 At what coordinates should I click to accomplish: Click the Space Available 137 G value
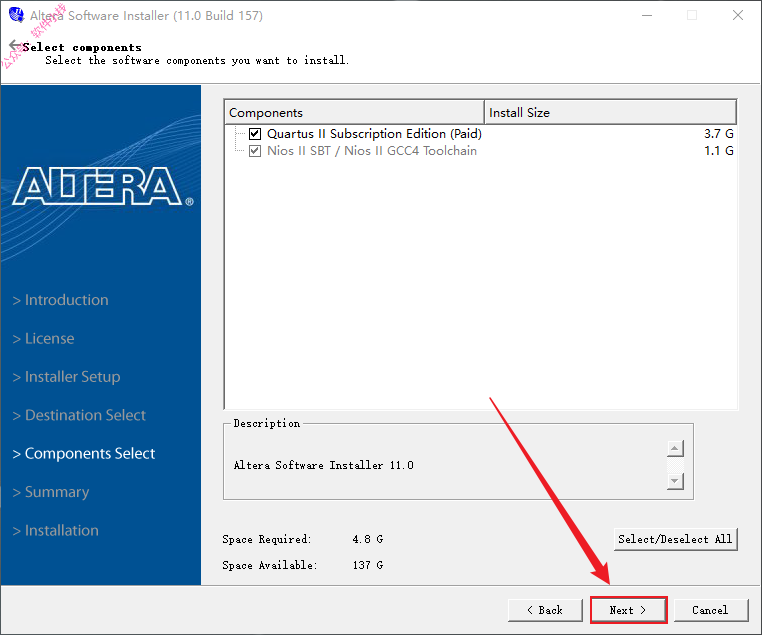pos(368,565)
